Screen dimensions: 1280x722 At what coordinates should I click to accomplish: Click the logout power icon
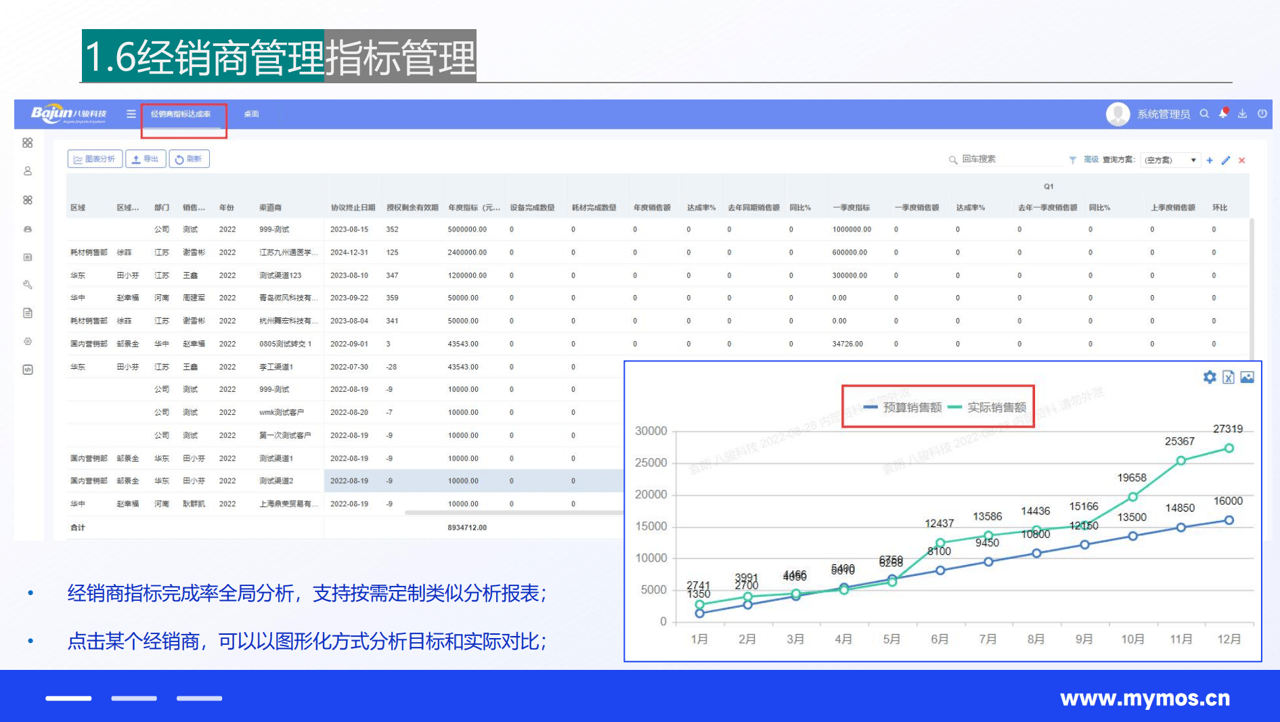click(x=1264, y=114)
